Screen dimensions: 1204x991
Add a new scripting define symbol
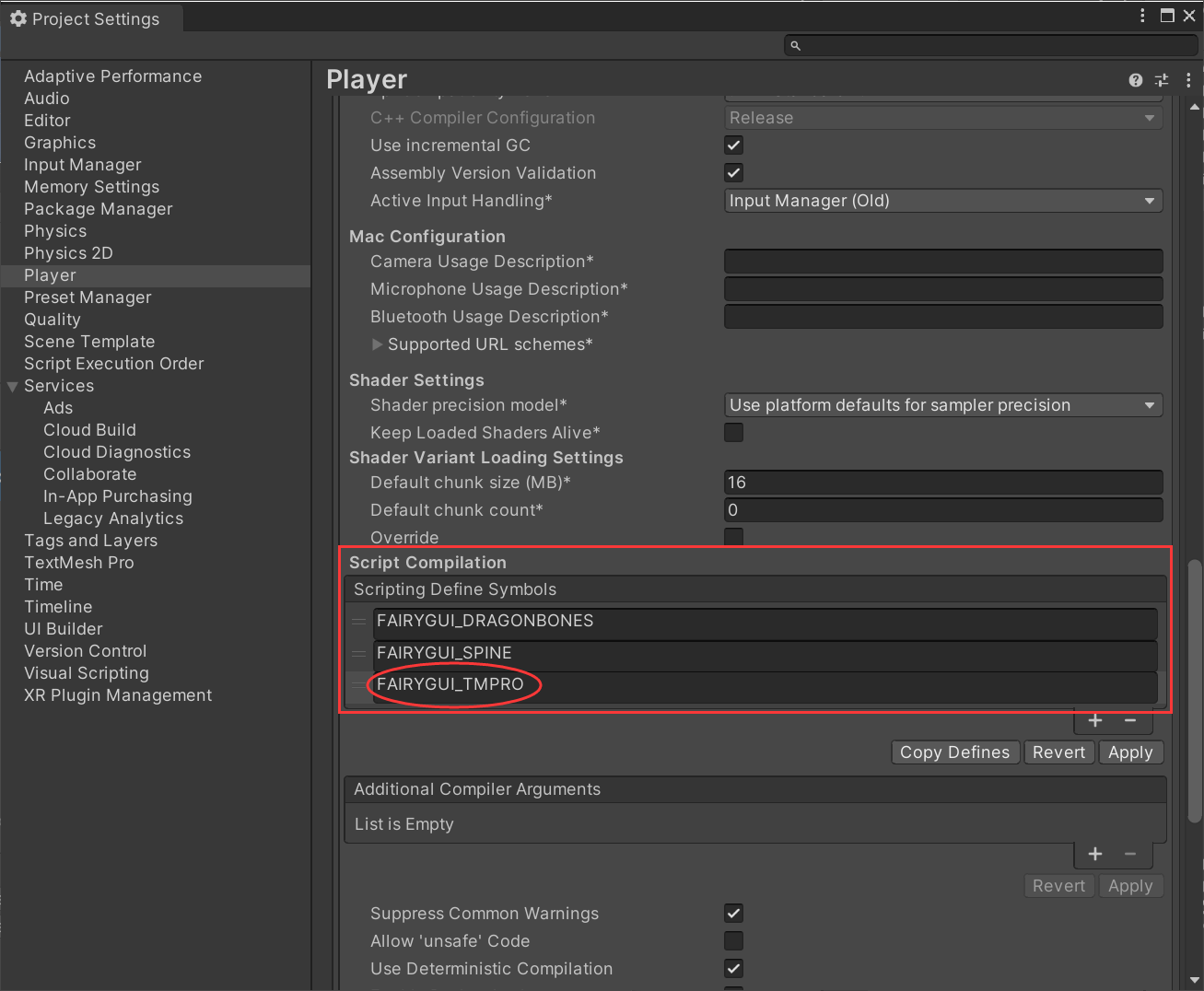(1095, 720)
